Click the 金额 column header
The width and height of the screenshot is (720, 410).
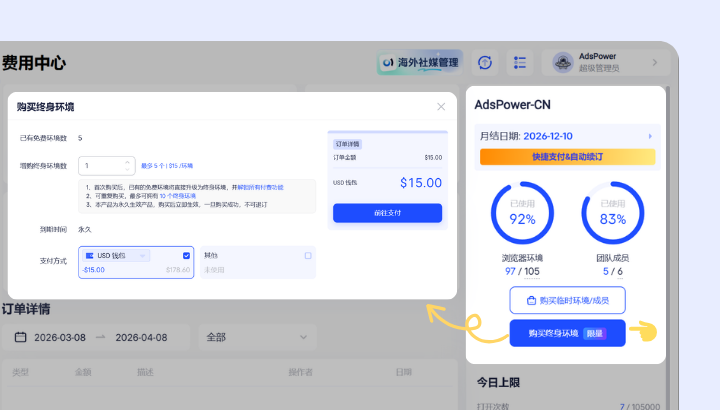coord(83,372)
